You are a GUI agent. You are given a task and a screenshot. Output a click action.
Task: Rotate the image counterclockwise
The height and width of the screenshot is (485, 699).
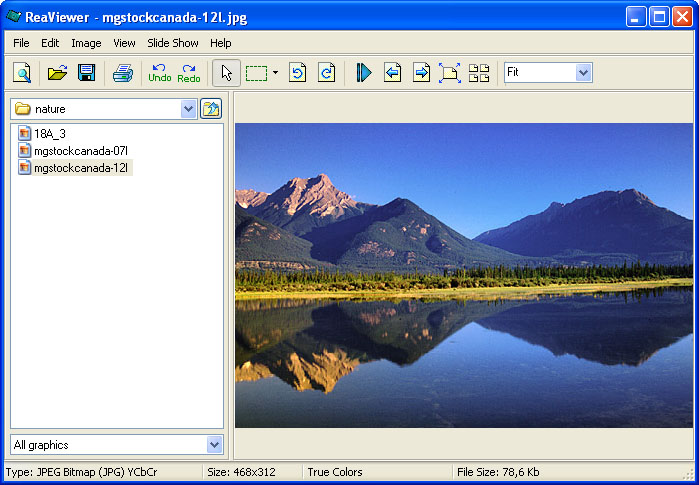(x=297, y=73)
